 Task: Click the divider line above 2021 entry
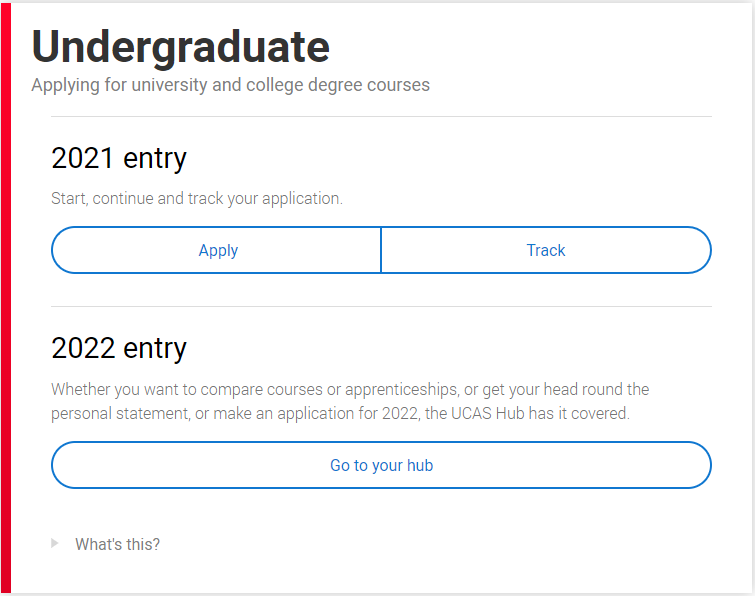point(381,117)
